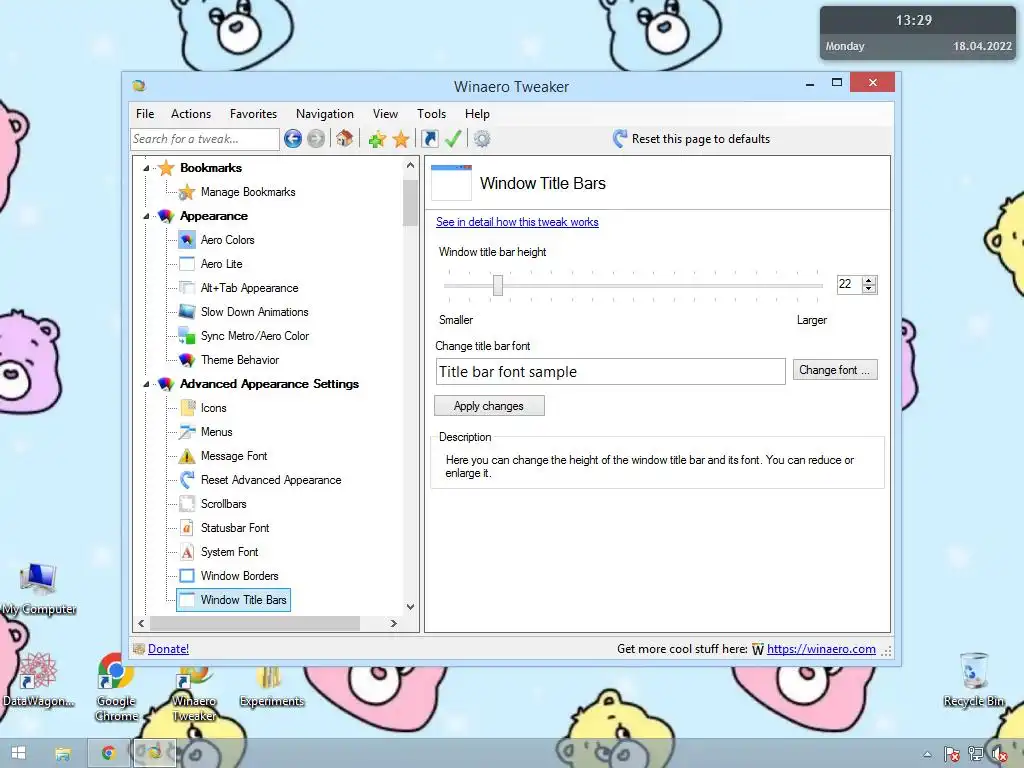Image resolution: width=1024 pixels, height=768 pixels.
Task: Click the Change font button
Action: coord(835,370)
